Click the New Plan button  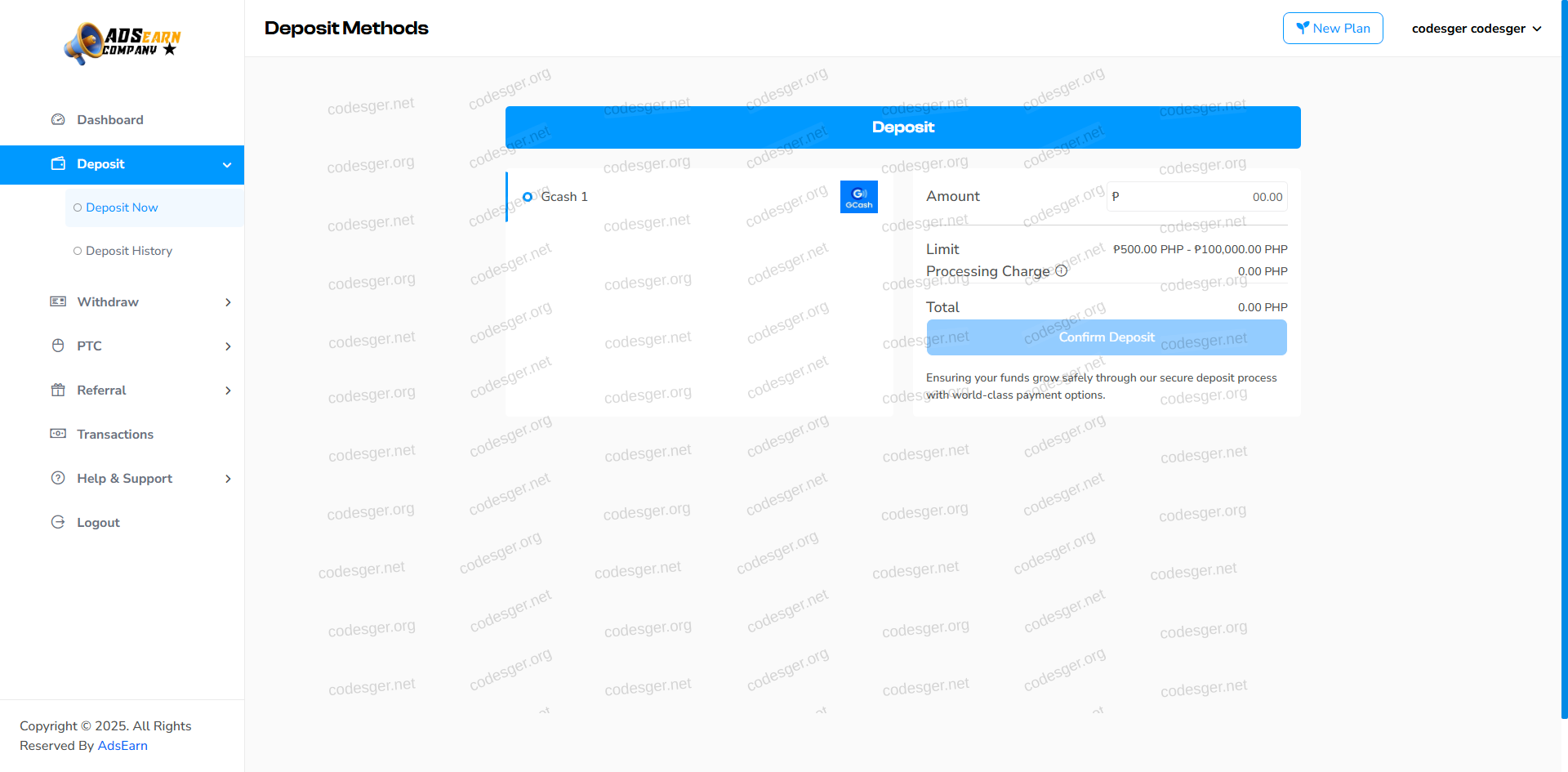[x=1332, y=29]
